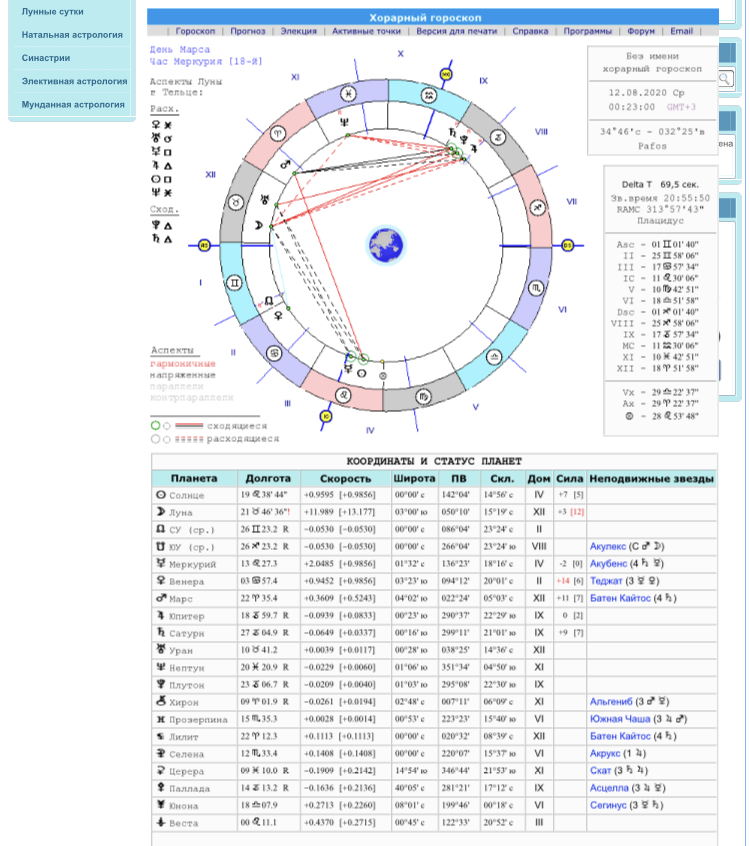Open the Акрукс fixed star link
750x846 pixels.
tap(605, 753)
